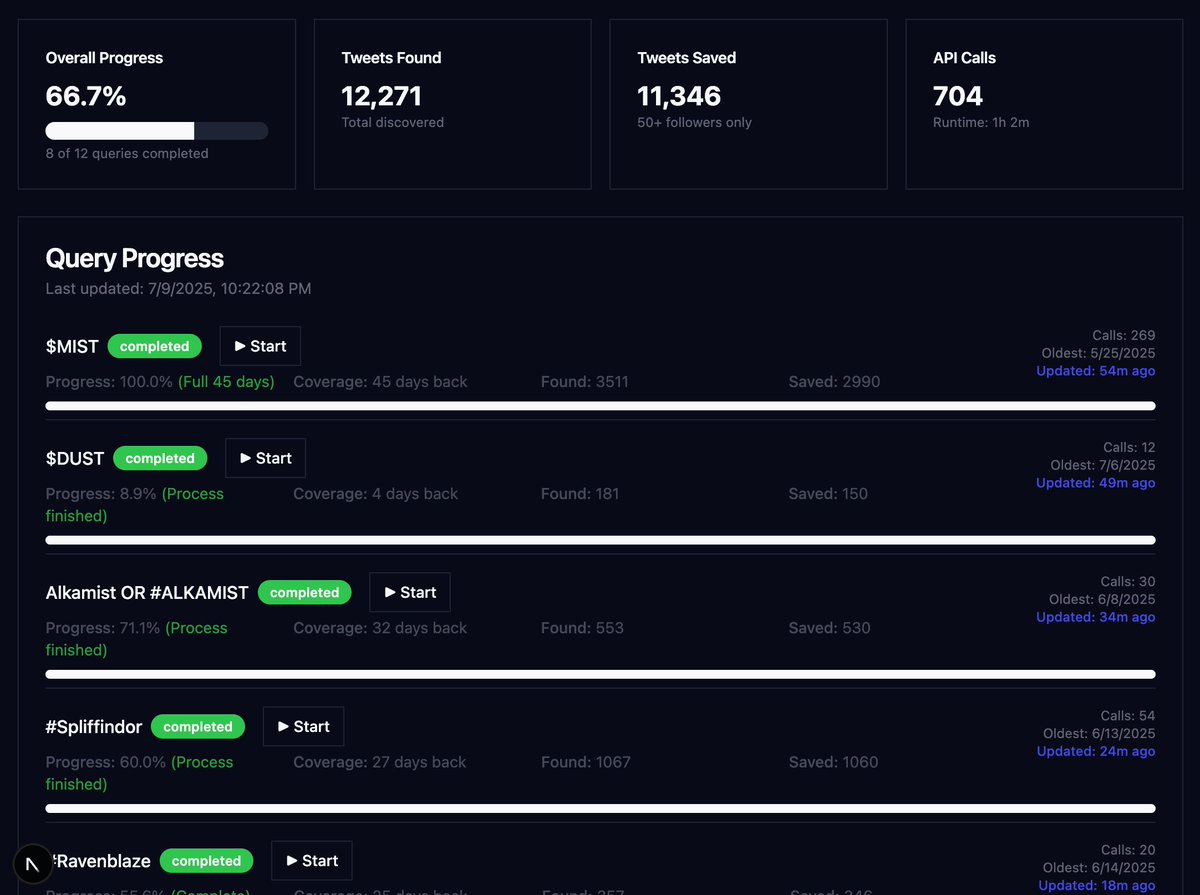
Task: Click the 'Oldest: 6/13/2025' text
Action: coord(1099,733)
